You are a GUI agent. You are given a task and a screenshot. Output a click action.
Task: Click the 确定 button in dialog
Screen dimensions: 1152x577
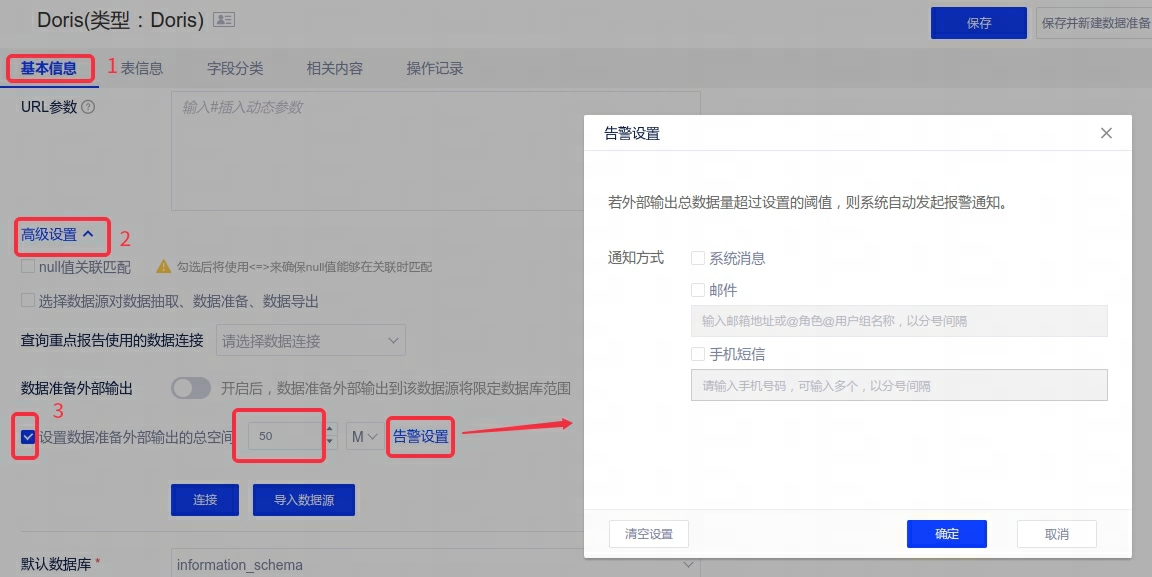[946, 534]
